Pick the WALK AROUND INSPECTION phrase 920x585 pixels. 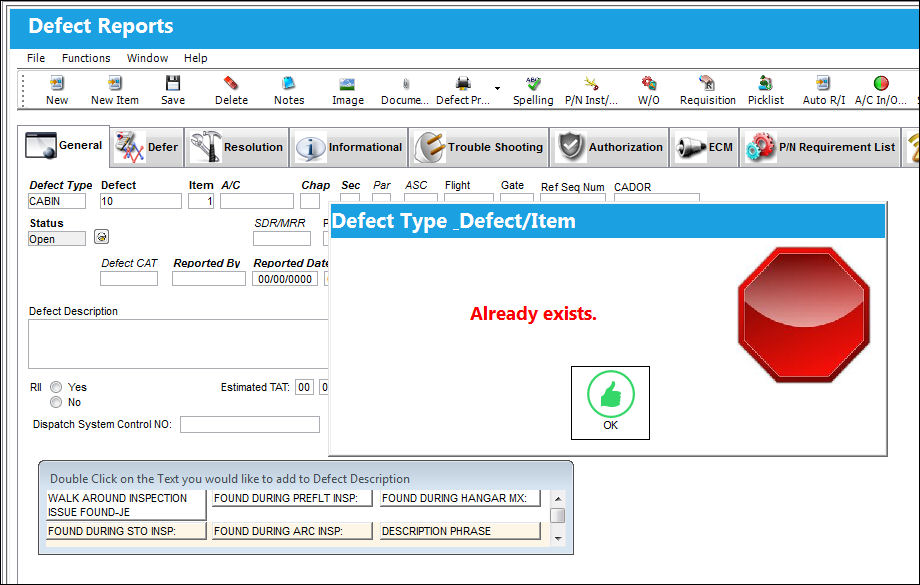(126, 505)
